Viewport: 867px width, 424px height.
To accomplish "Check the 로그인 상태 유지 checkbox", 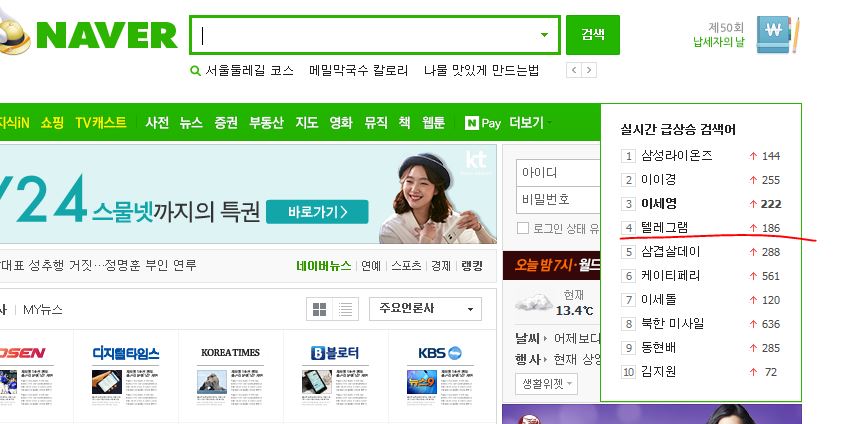I will click(525, 228).
